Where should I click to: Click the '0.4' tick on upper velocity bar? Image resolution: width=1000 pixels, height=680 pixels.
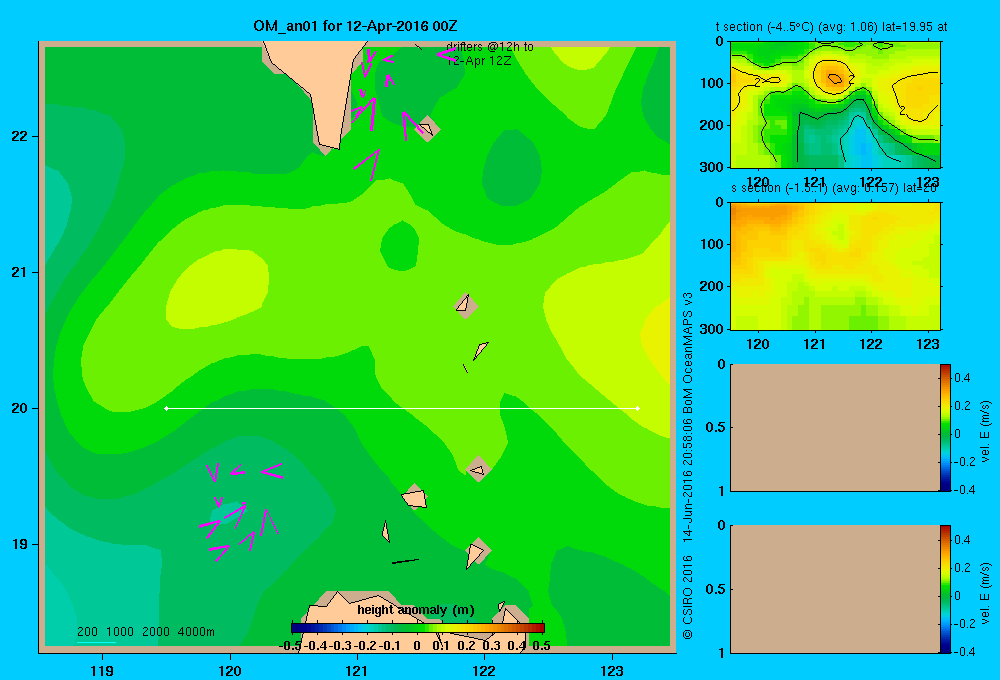[962, 378]
